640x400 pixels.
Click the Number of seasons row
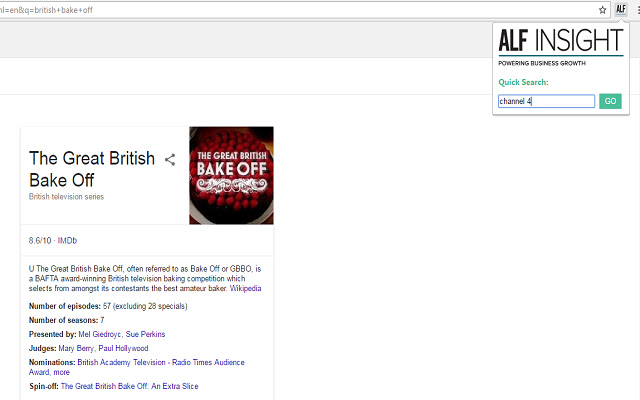click(x=67, y=320)
